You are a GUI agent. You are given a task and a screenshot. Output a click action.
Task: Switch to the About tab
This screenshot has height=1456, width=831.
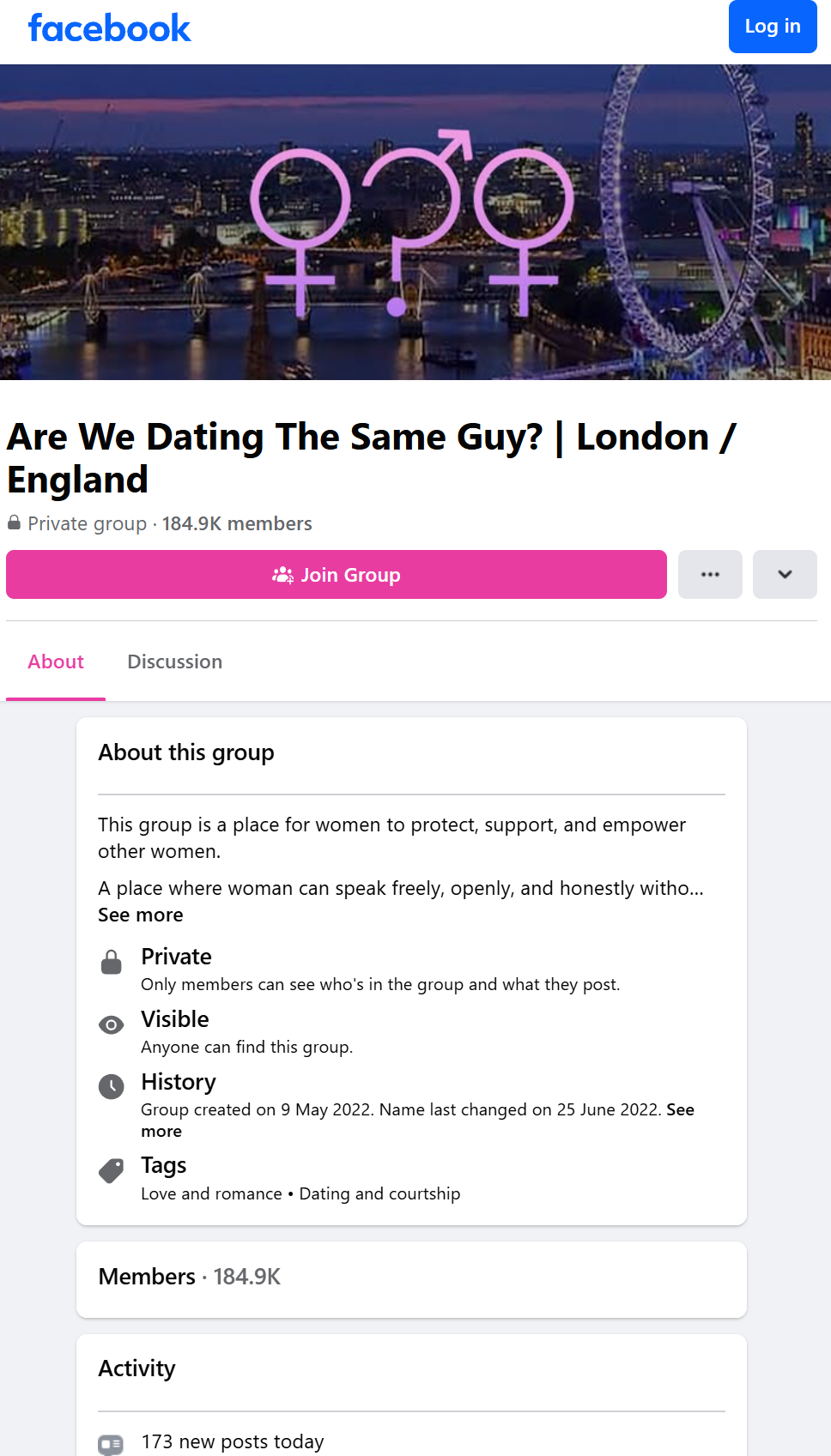click(x=56, y=662)
